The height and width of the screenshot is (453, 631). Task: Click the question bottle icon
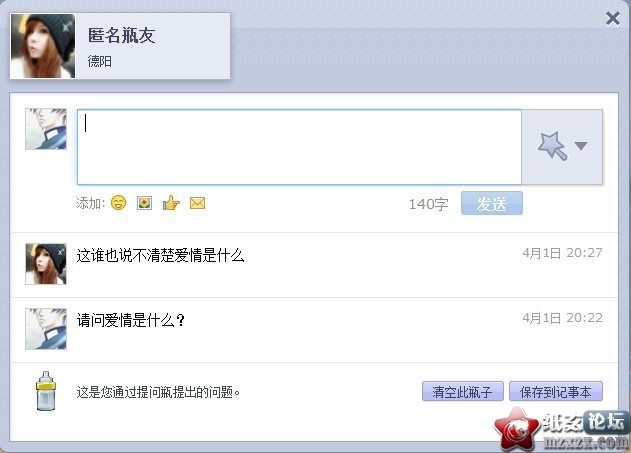(x=45, y=391)
